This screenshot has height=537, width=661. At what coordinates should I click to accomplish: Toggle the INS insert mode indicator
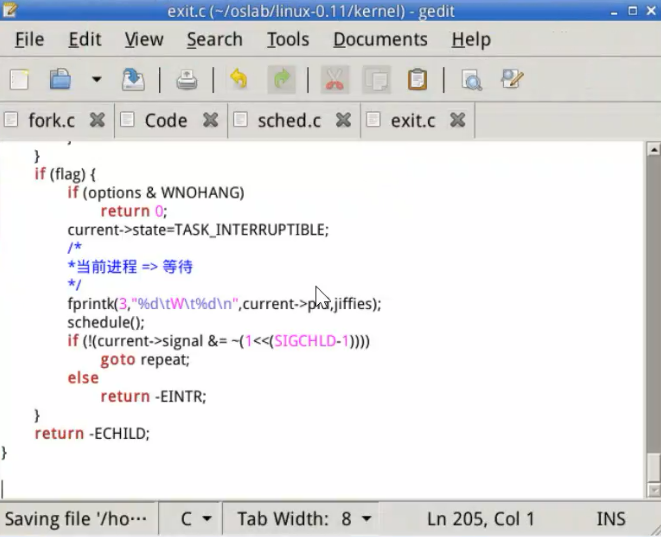[x=611, y=519]
